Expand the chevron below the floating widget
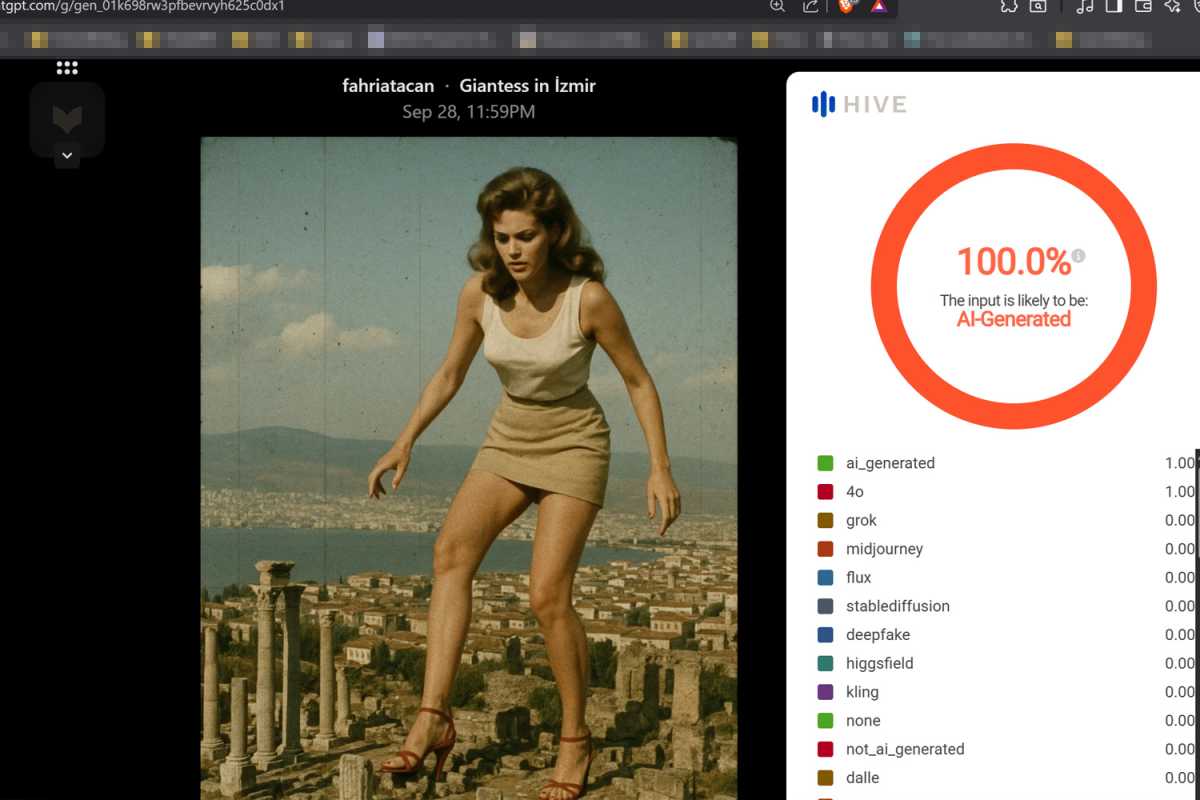1200x800 pixels. tap(67, 156)
